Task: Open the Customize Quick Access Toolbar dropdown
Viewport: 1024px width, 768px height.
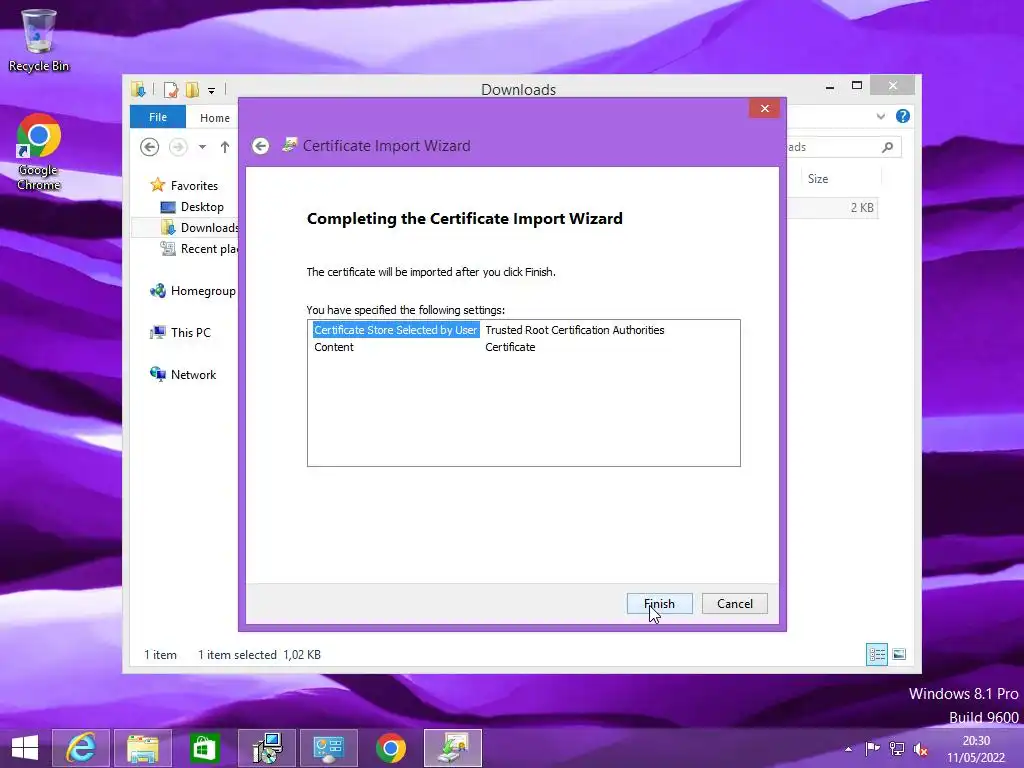Action: click(x=212, y=91)
